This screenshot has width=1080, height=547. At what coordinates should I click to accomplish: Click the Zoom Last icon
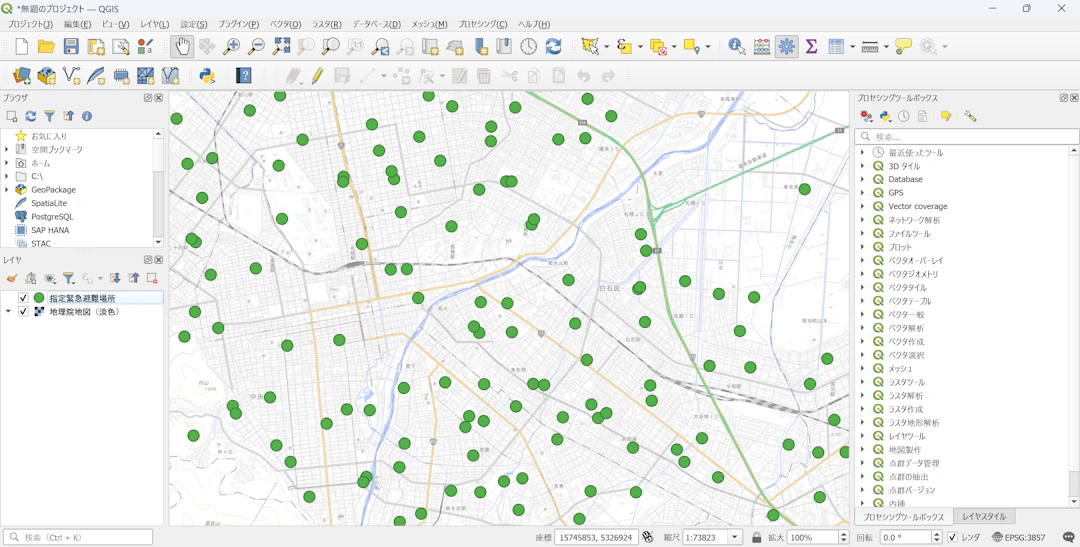380,46
